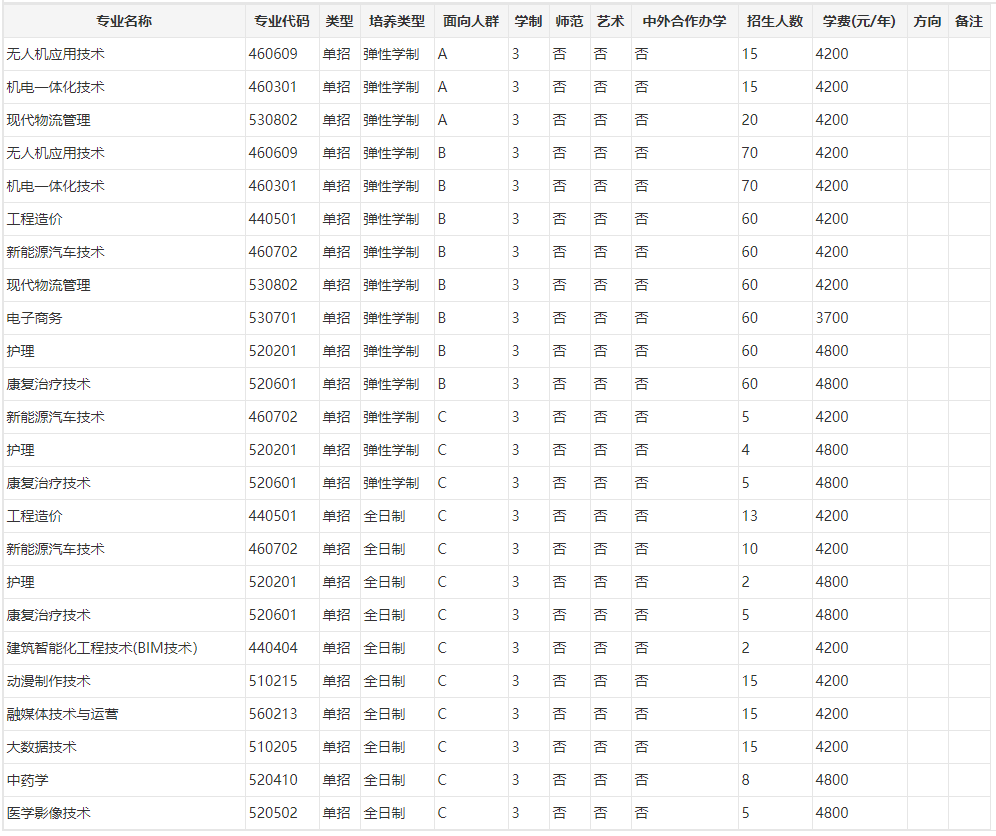Select major code 560213
The width and height of the screenshot is (996, 836).
(273, 714)
